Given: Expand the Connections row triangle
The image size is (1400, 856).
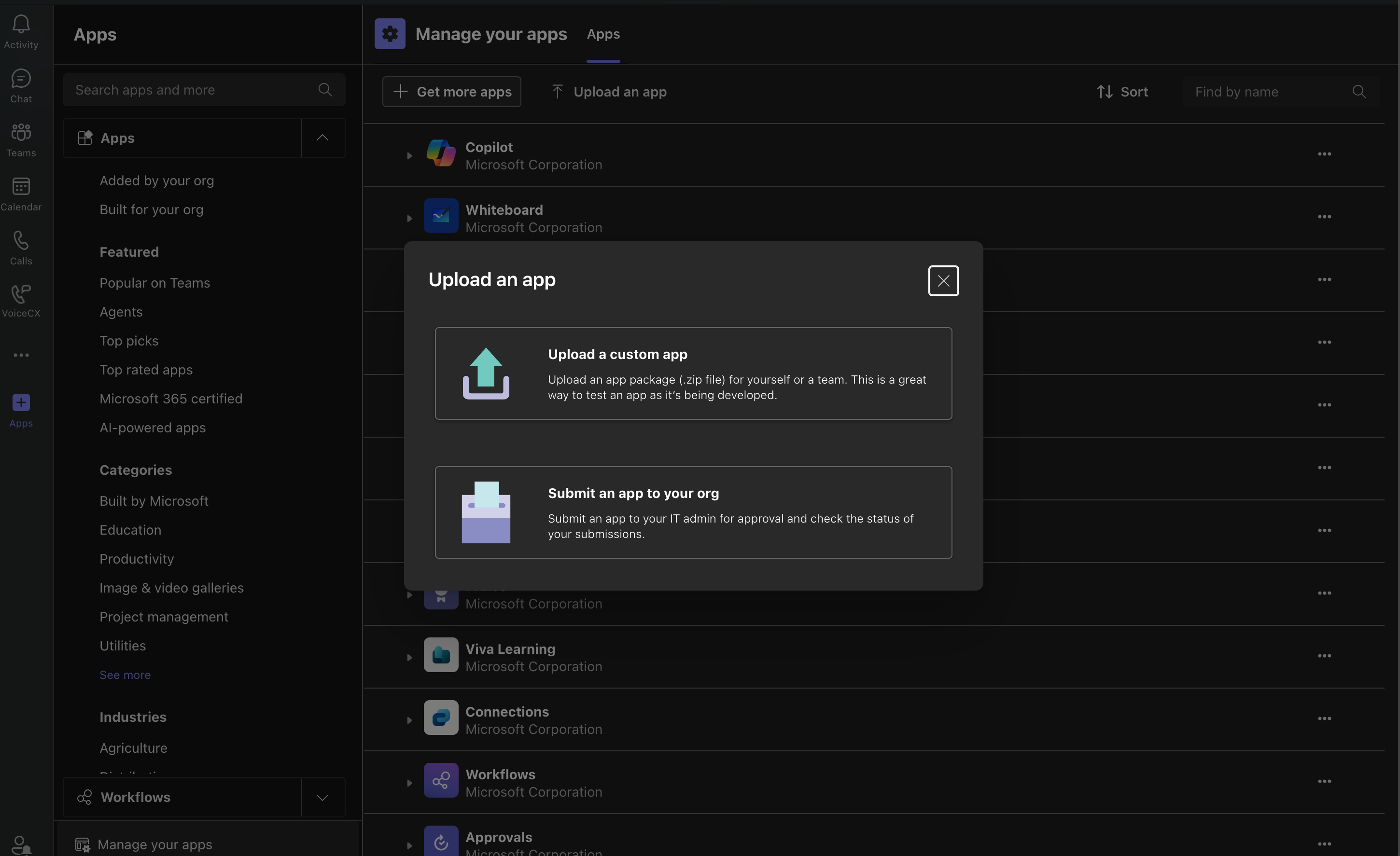Looking at the screenshot, I should click(409, 720).
